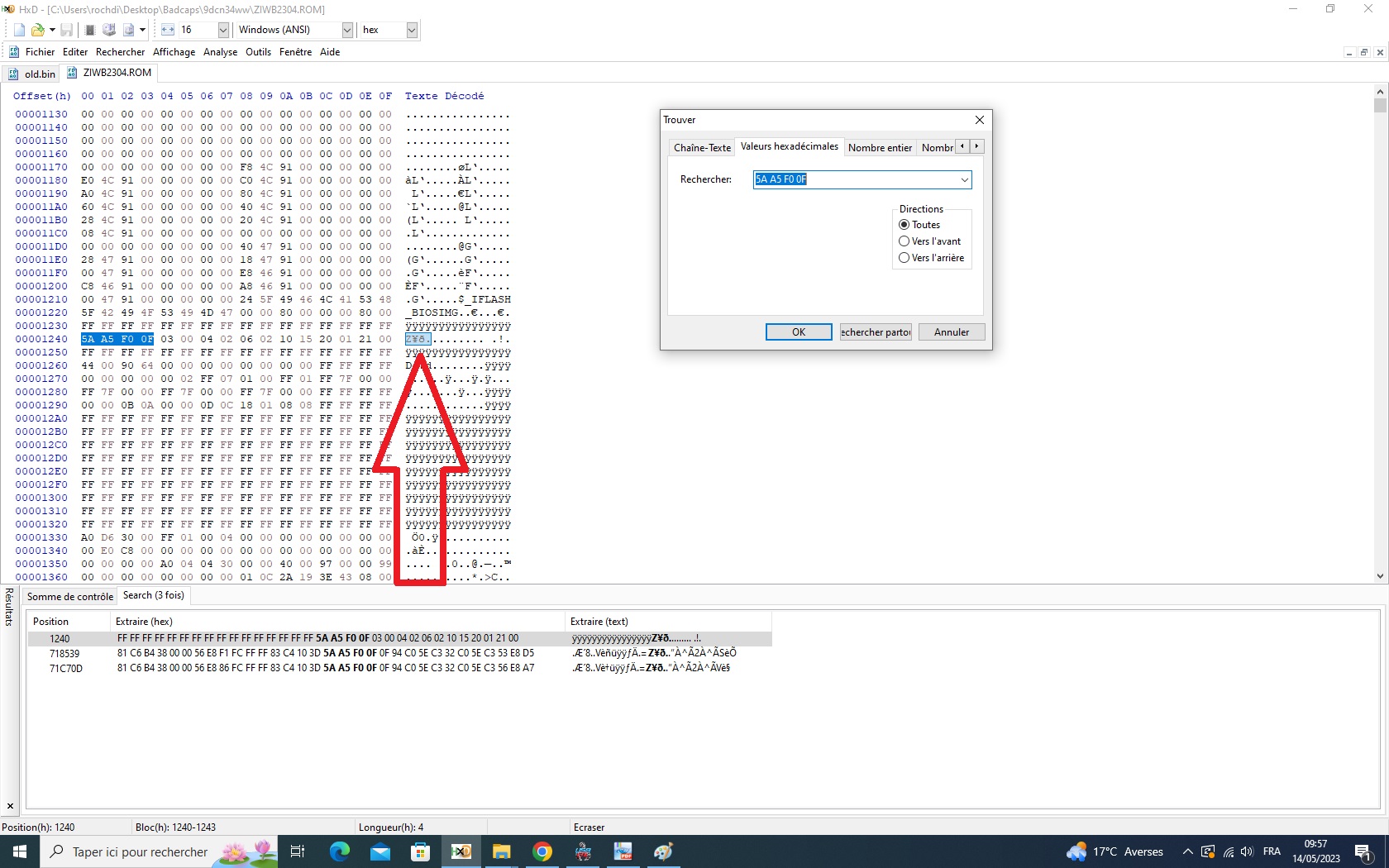Select the Vers l'arrière radio button
This screenshot has width=1389, height=868.
tap(905, 258)
